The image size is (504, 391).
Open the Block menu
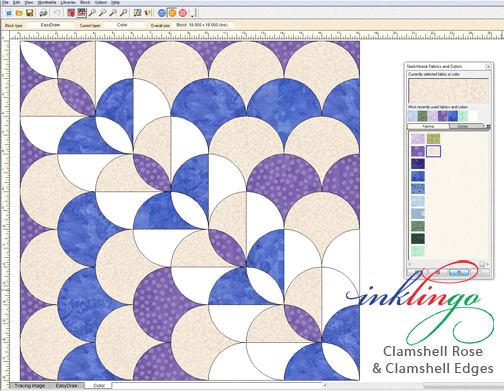click(85, 2)
